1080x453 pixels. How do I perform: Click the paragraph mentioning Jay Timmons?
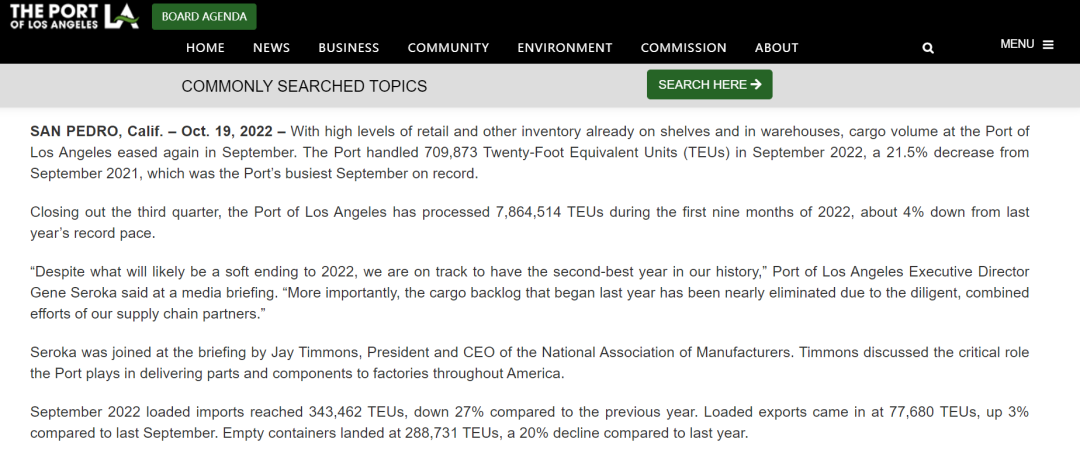click(x=529, y=363)
